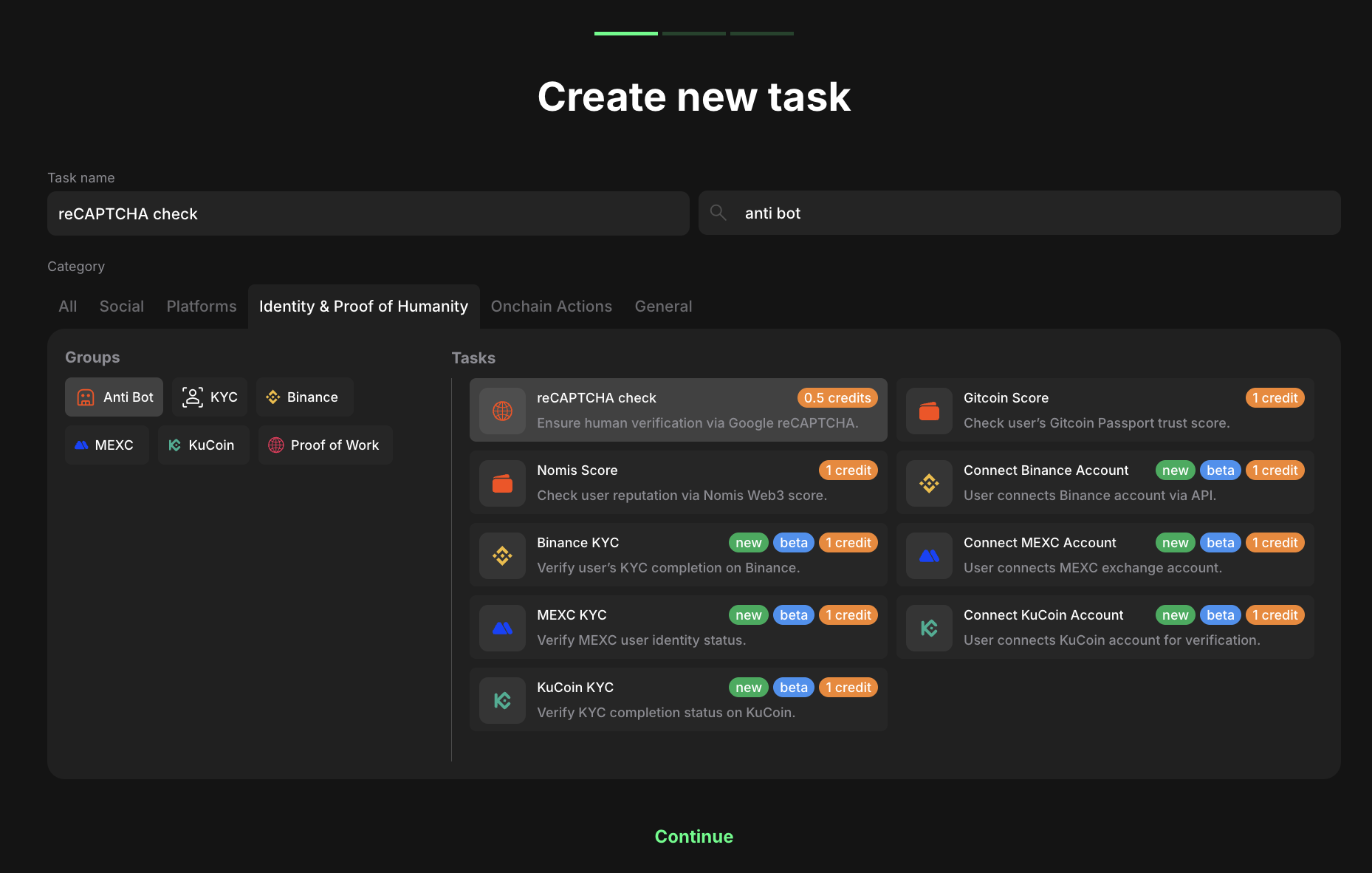Screen dimensions: 1372x873
Task: Click the 1 credit badge on KuCoin KYC
Action: 848,688
